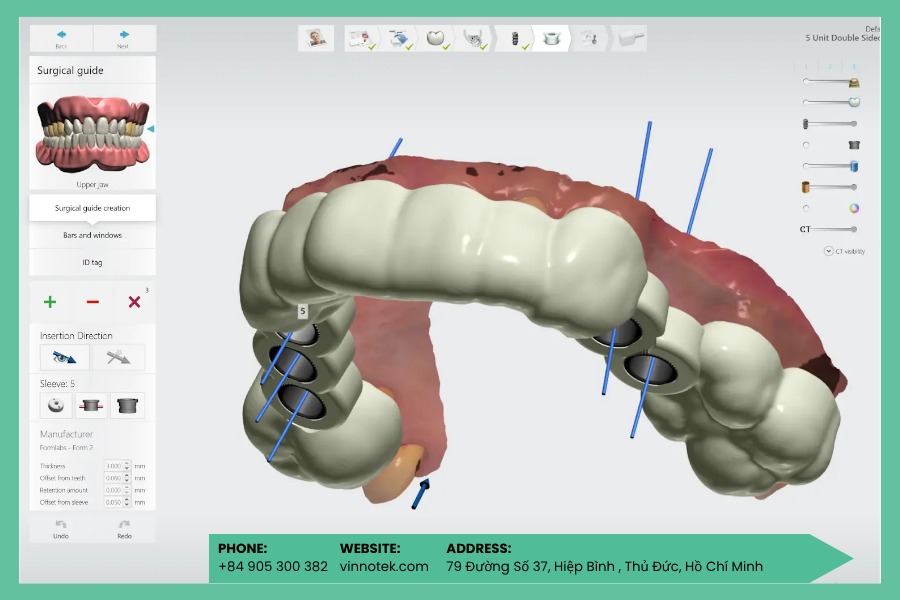Viewport: 900px width, 600px height.
Task: Toggle the color-wheel visibility radio
Action: [x=806, y=208]
